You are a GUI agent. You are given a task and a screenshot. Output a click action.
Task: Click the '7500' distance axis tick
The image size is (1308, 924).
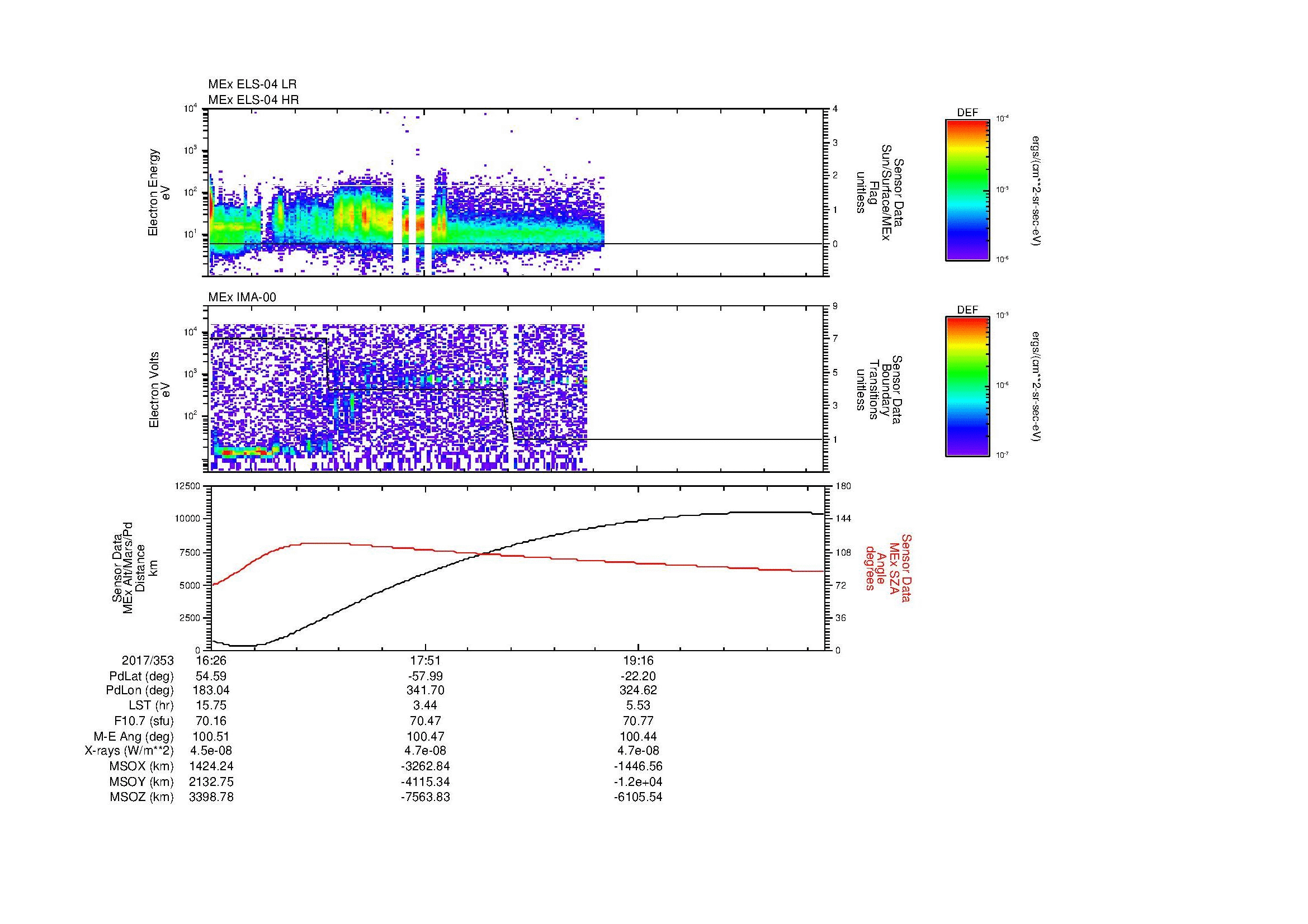coord(190,552)
